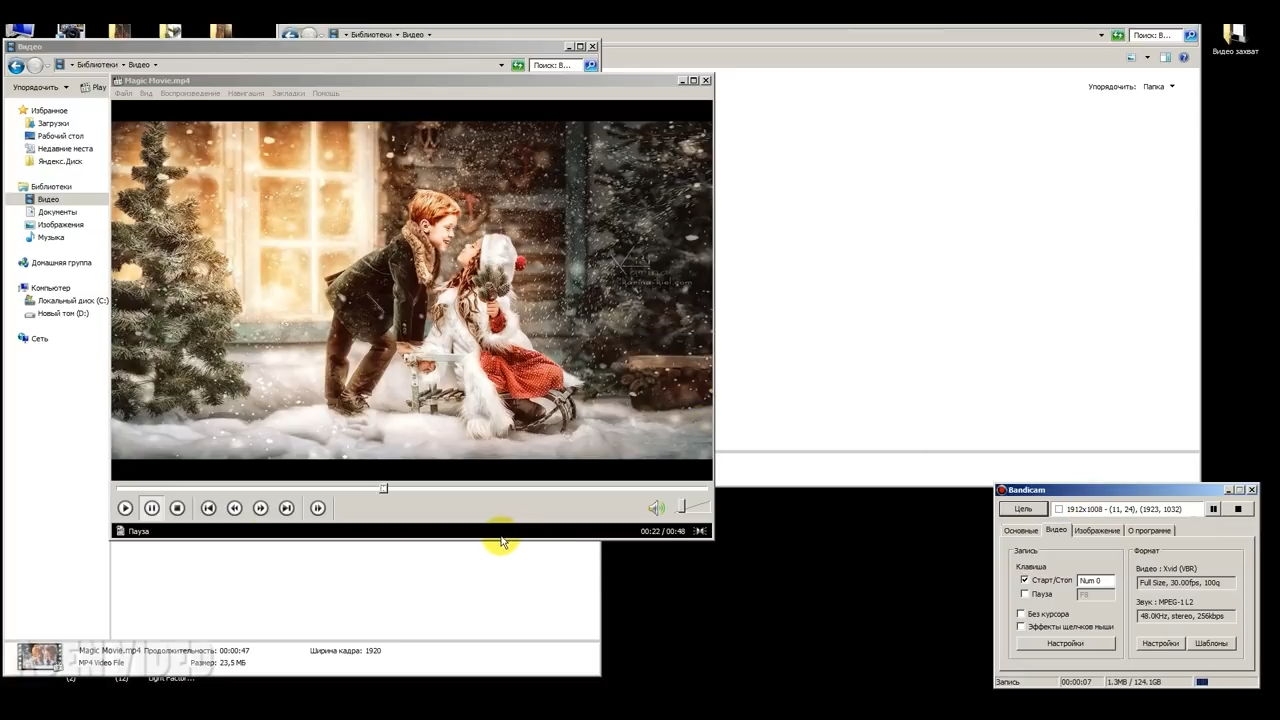Pause recording in Bandicam

(x=1213, y=509)
